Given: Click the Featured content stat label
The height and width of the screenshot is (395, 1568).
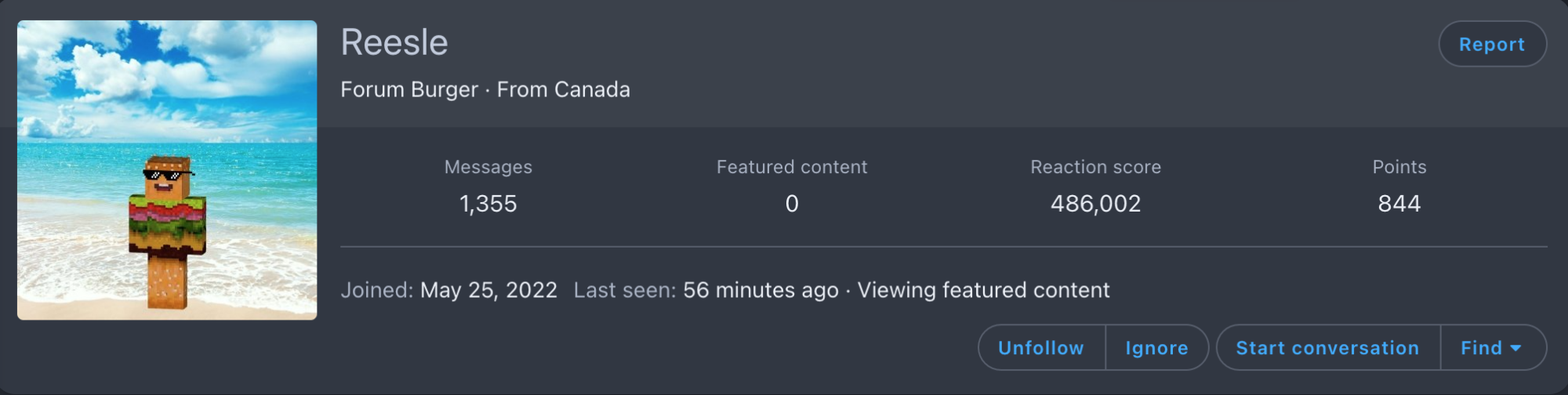Looking at the screenshot, I should pos(792,167).
